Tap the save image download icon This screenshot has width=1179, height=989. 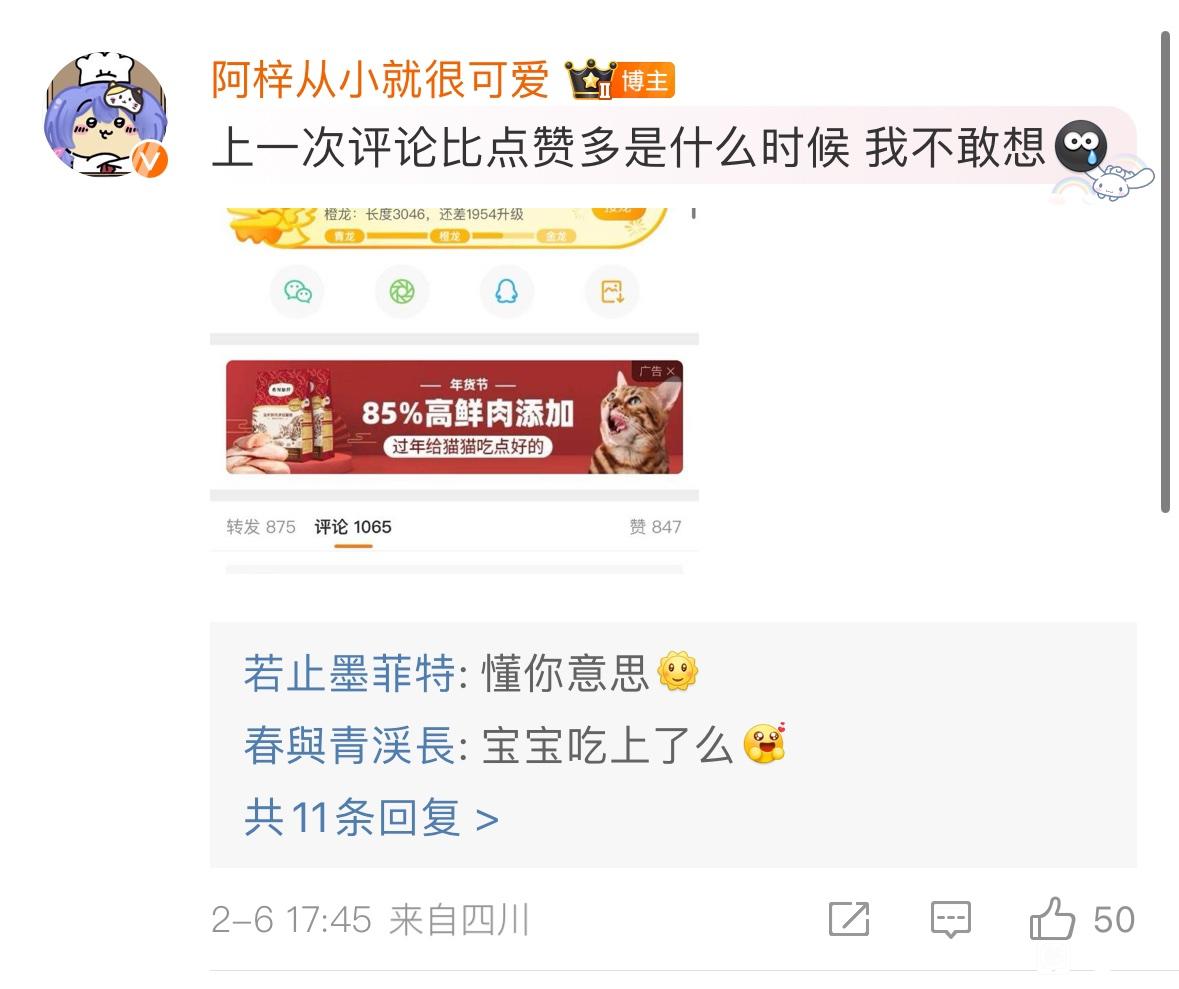pyautogui.click(x=612, y=291)
